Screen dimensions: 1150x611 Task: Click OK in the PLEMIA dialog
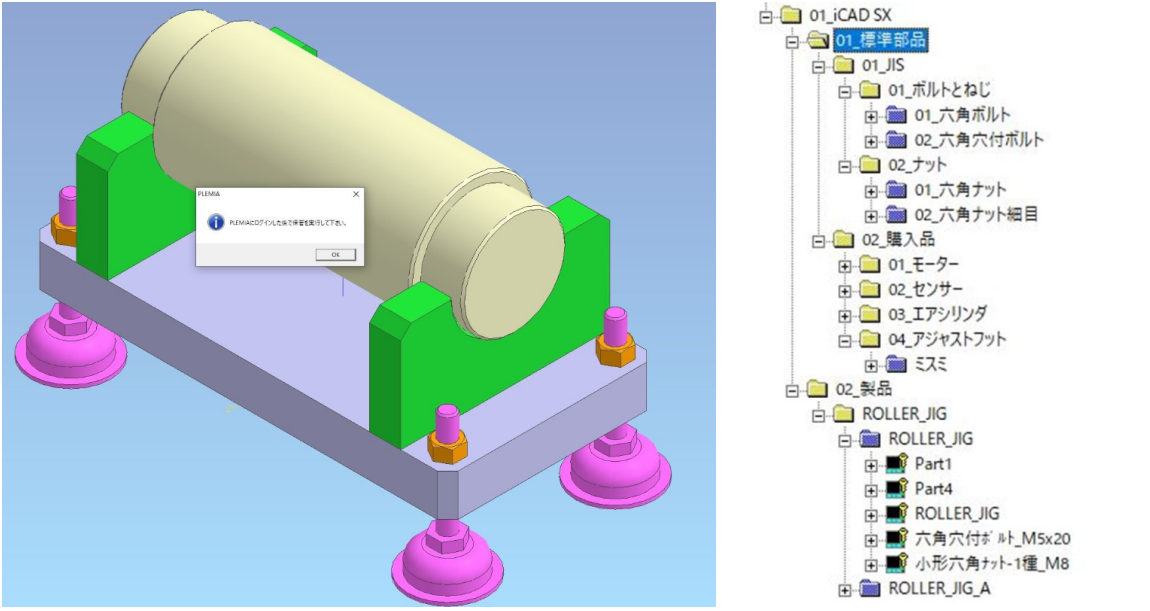(x=335, y=254)
